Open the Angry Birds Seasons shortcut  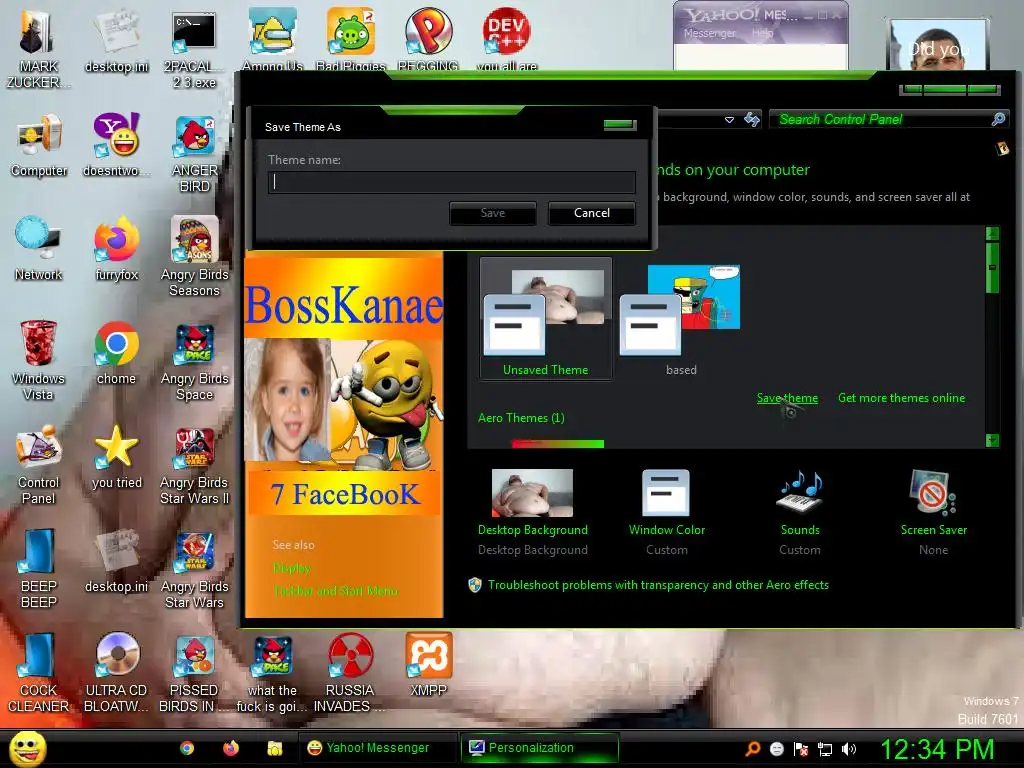coord(195,257)
